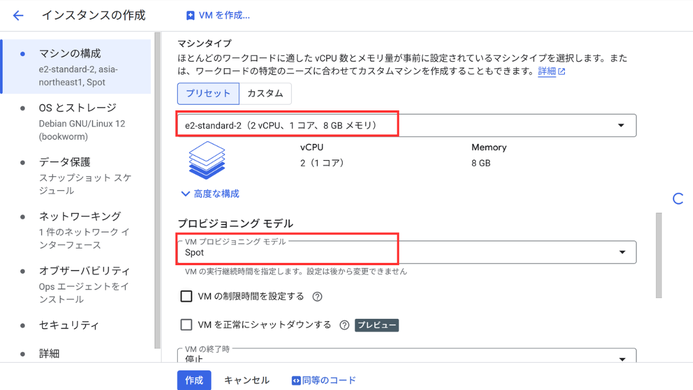This screenshot has height=390, width=693.
Task: Open 同等のコード link
Action: (329, 381)
